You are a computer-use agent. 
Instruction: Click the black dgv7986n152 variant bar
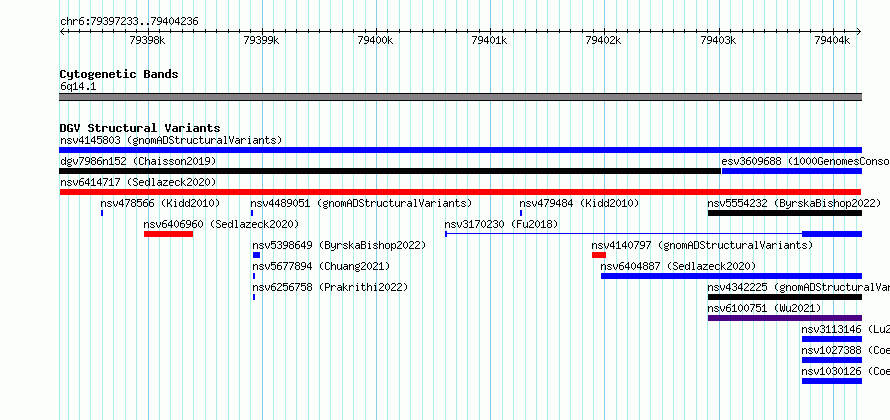point(390,171)
